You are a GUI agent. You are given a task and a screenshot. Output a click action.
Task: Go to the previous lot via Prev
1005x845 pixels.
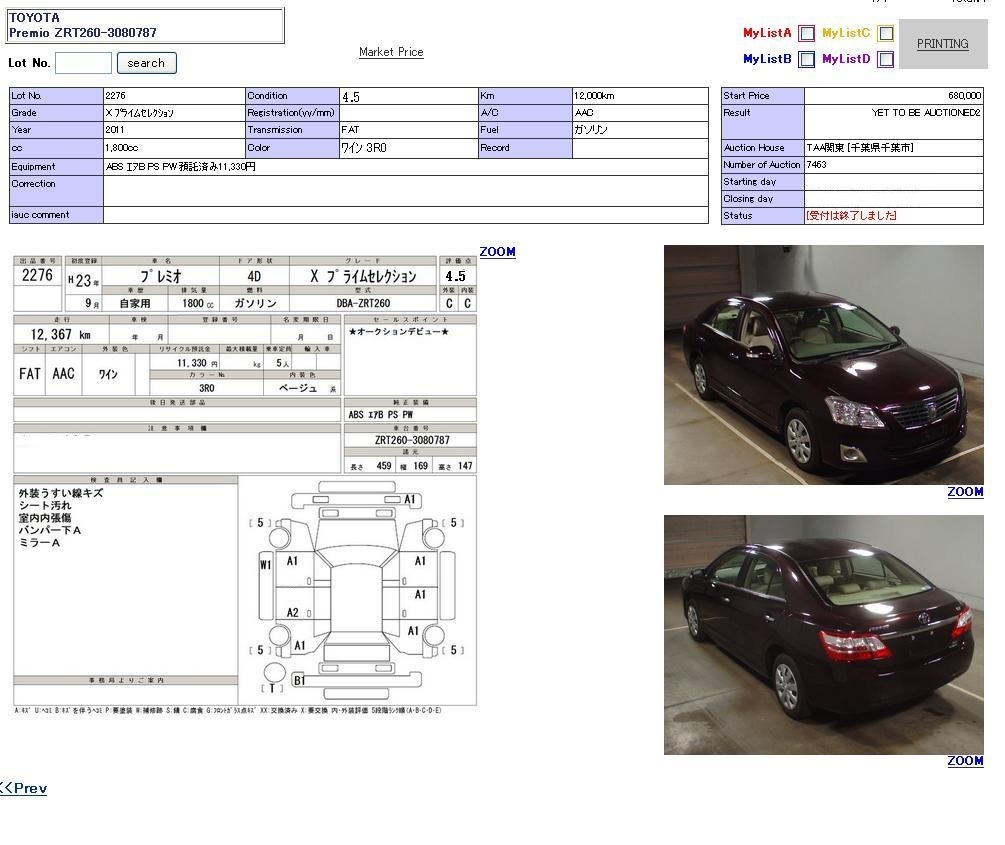pyautogui.click(x=23, y=788)
